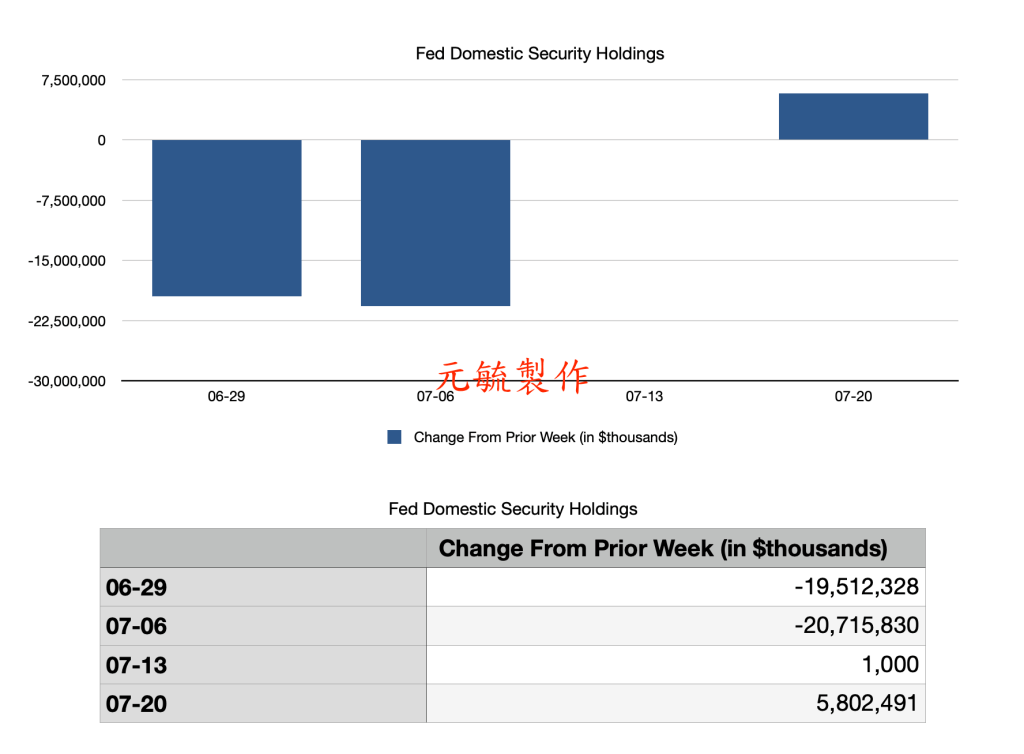This screenshot has width=1024, height=754.
Task: Click the 06-29 x-axis label
Action: tap(226, 397)
